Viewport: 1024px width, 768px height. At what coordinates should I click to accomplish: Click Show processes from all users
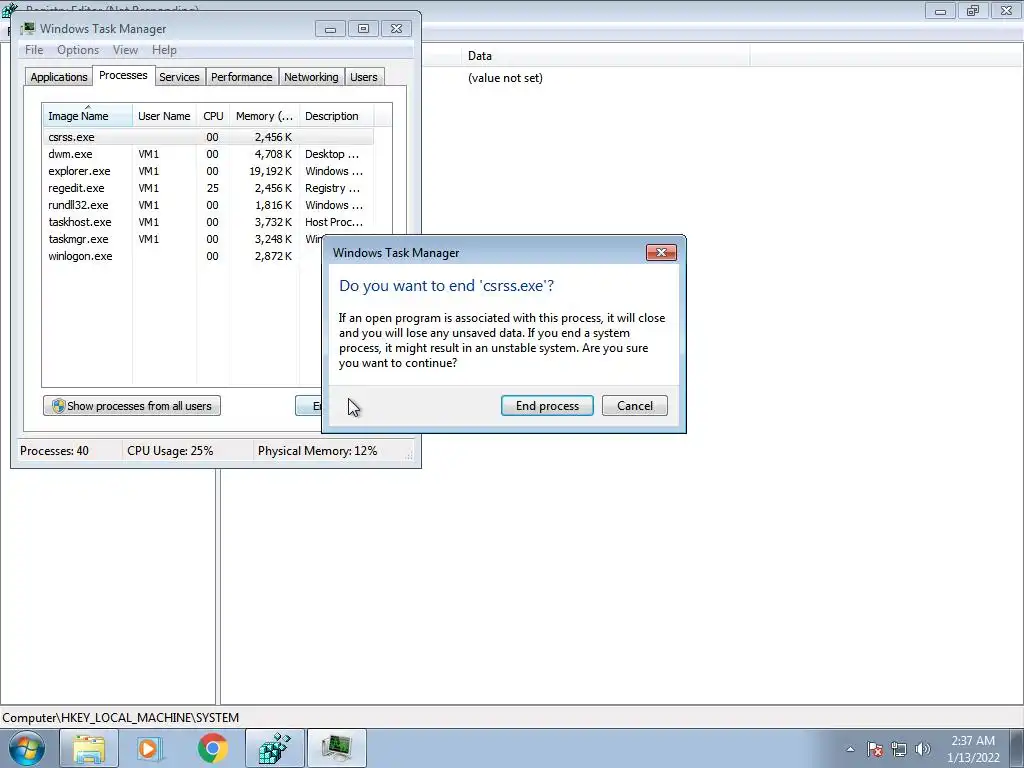132,406
